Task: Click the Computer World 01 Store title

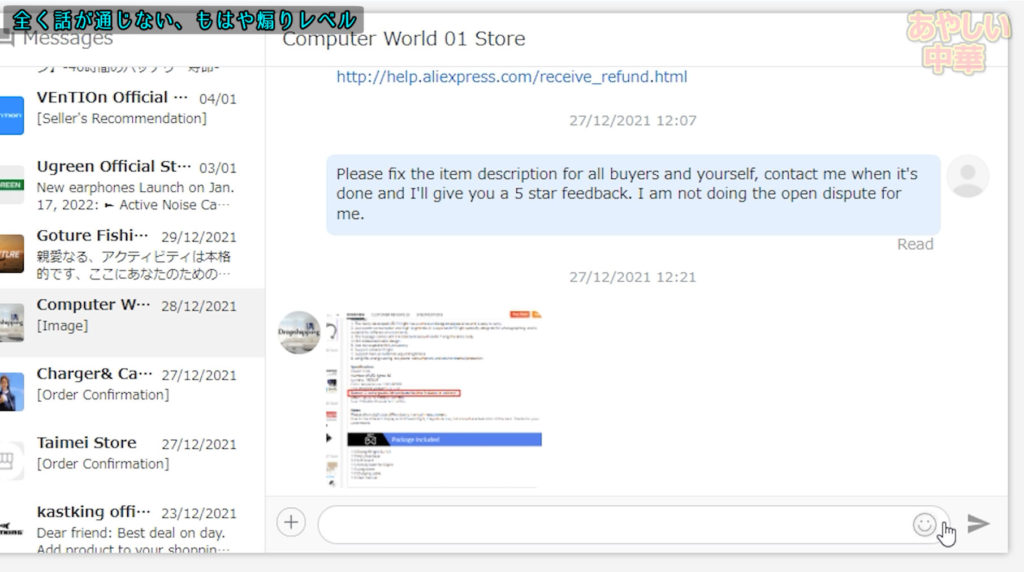Action: (x=403, y=39)
